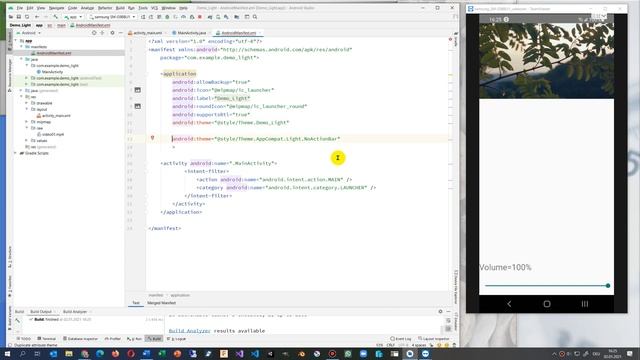Collapse the manifests folder node

point(22,47)
